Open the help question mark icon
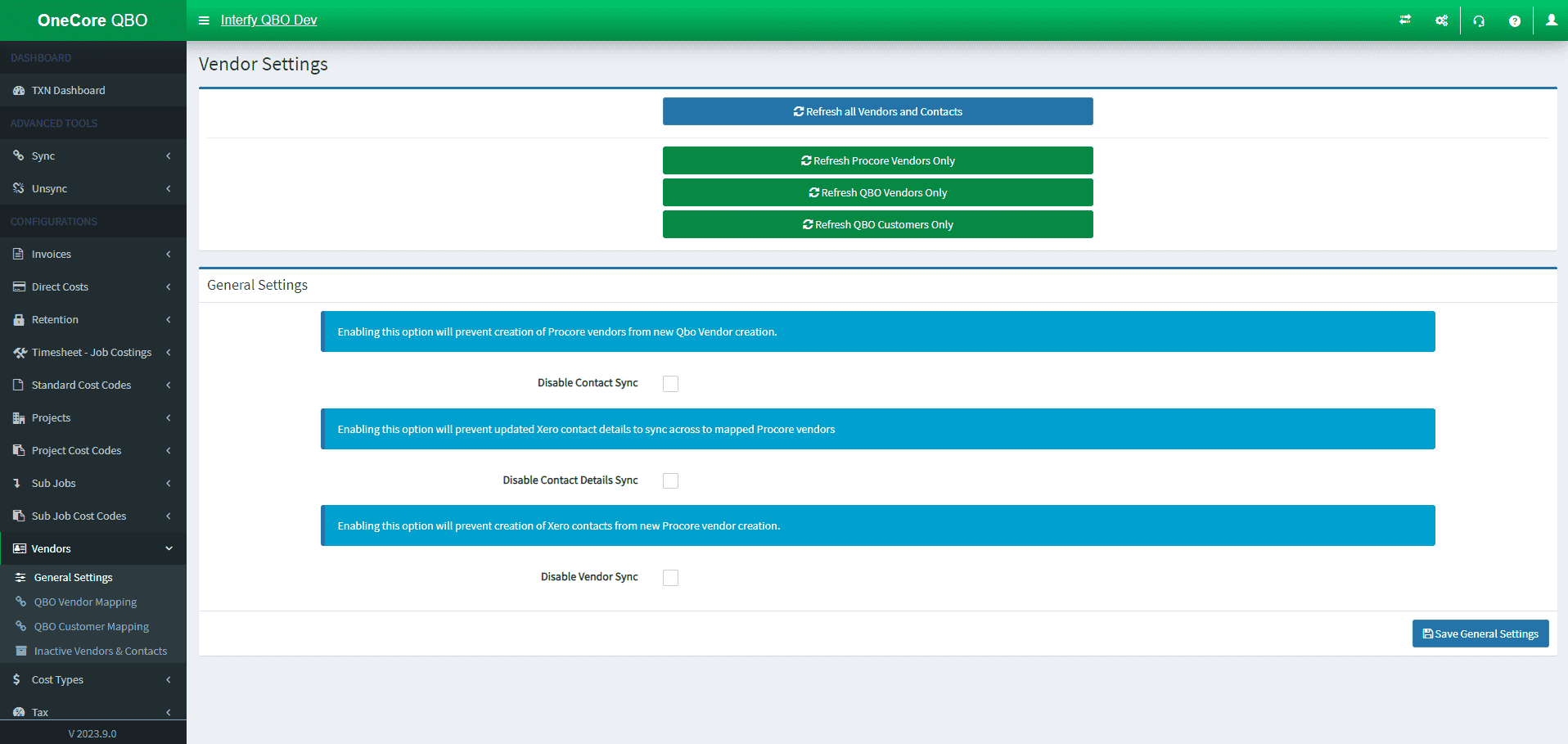This screenshot has height=744, width=1568. [1515, 21]
